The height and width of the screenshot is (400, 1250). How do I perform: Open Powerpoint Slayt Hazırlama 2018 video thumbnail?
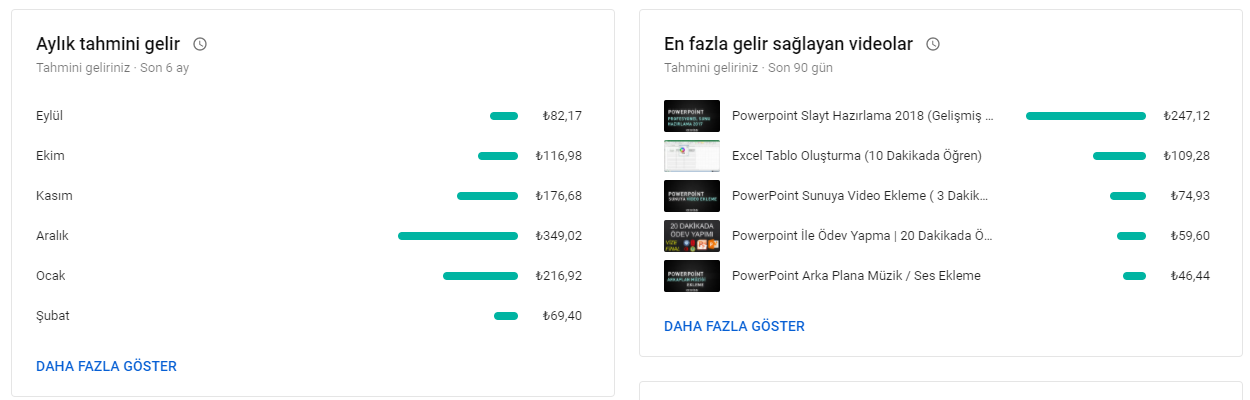(x=692, y=116)
